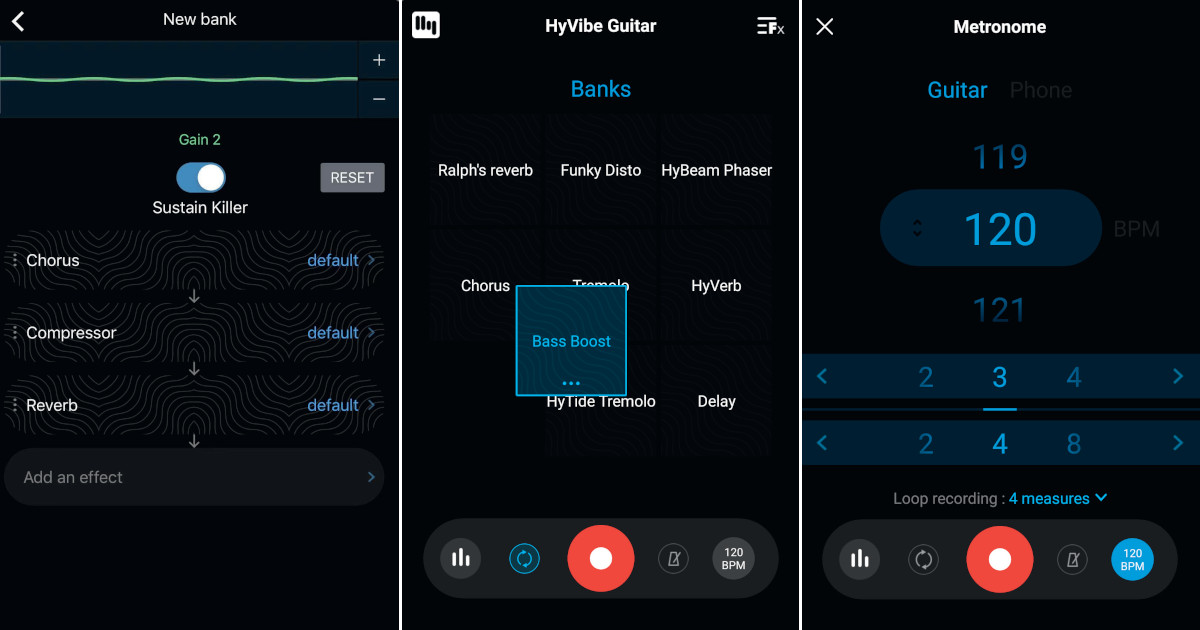Decrease gain with the minus button
The height and width of the screenshot is (630, 1200).
379,99
